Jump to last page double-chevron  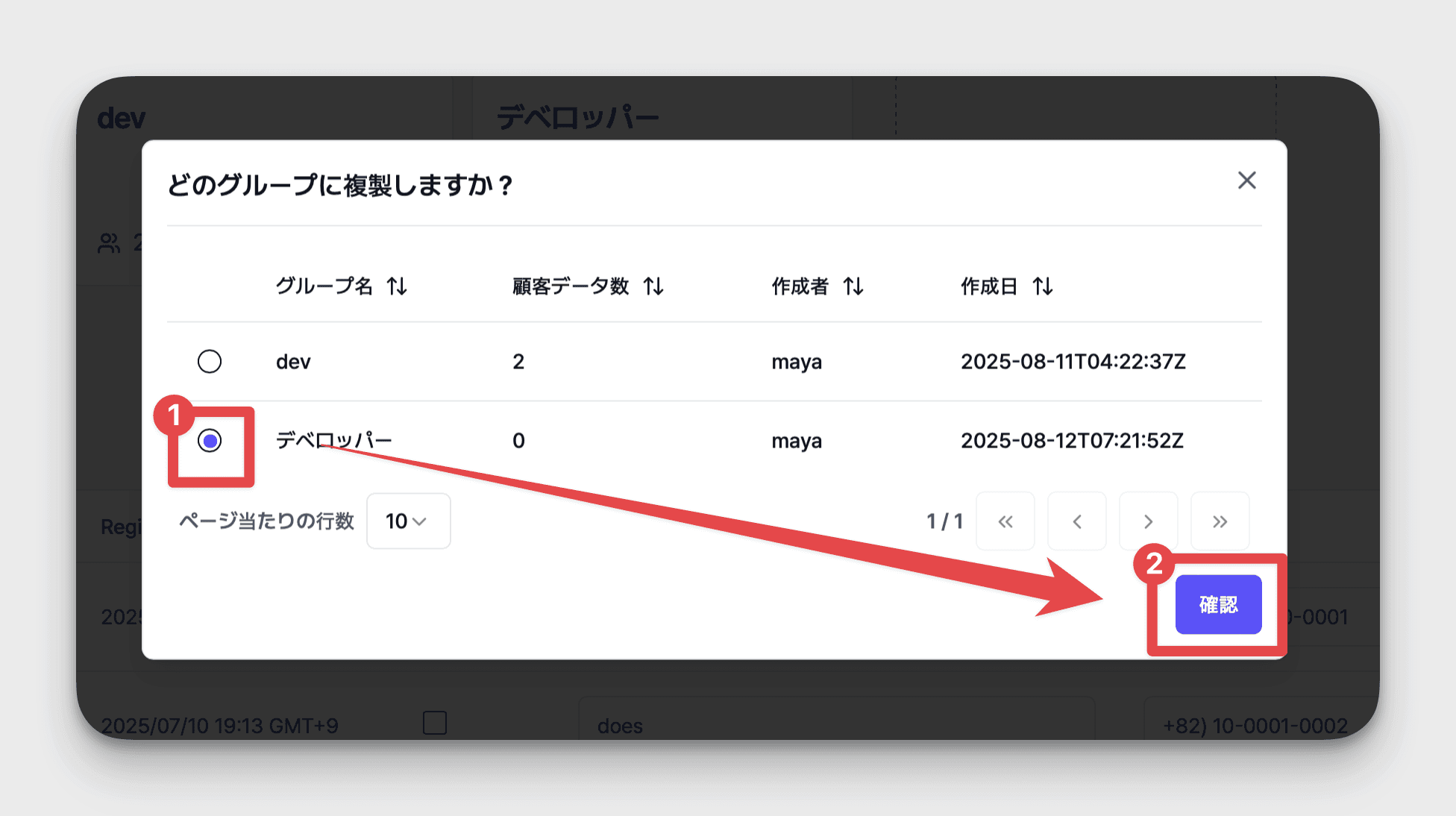tap(1220, 521)
